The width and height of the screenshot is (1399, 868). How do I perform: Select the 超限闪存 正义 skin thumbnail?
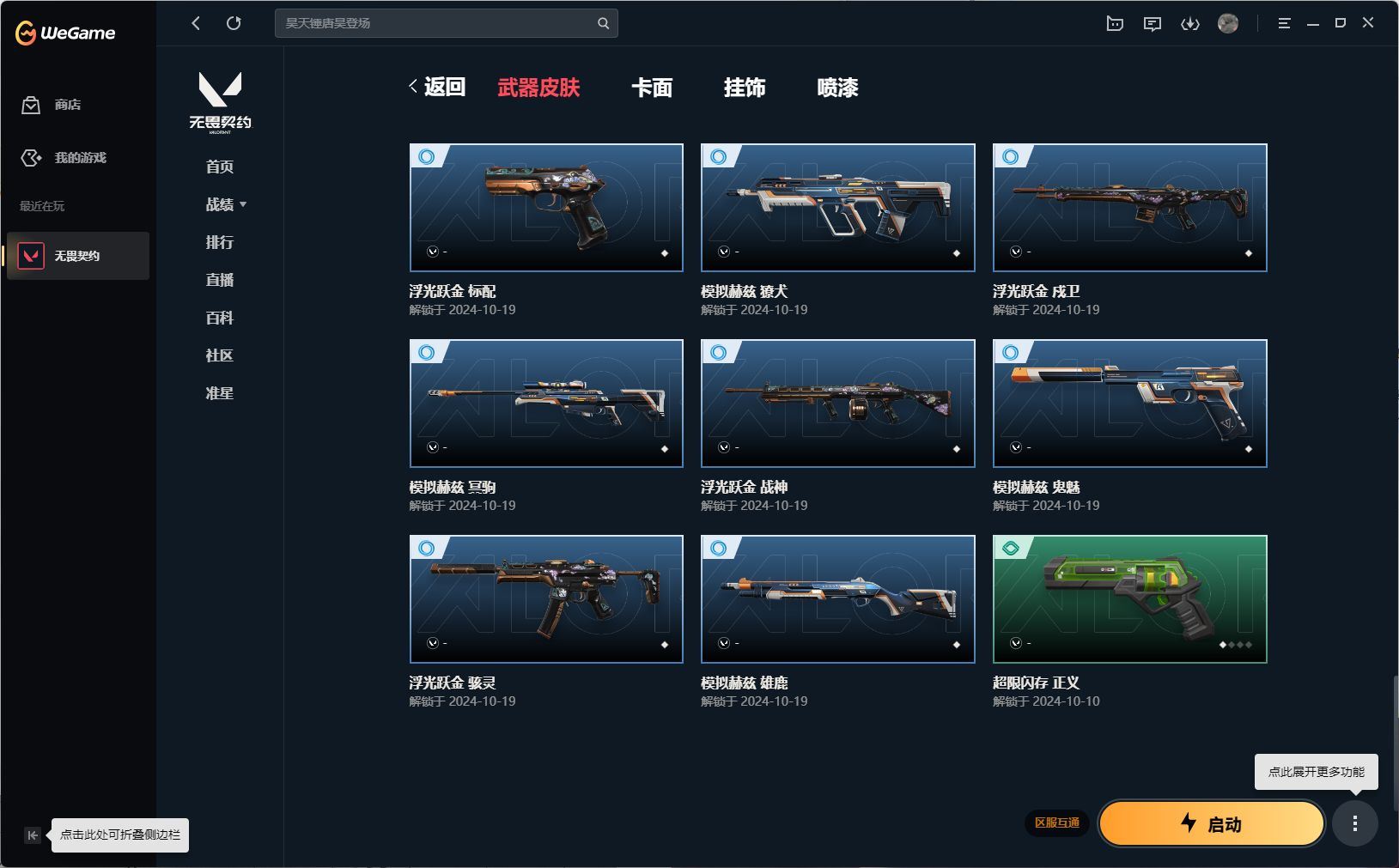pyautogui.click(x=1129, y=599)
